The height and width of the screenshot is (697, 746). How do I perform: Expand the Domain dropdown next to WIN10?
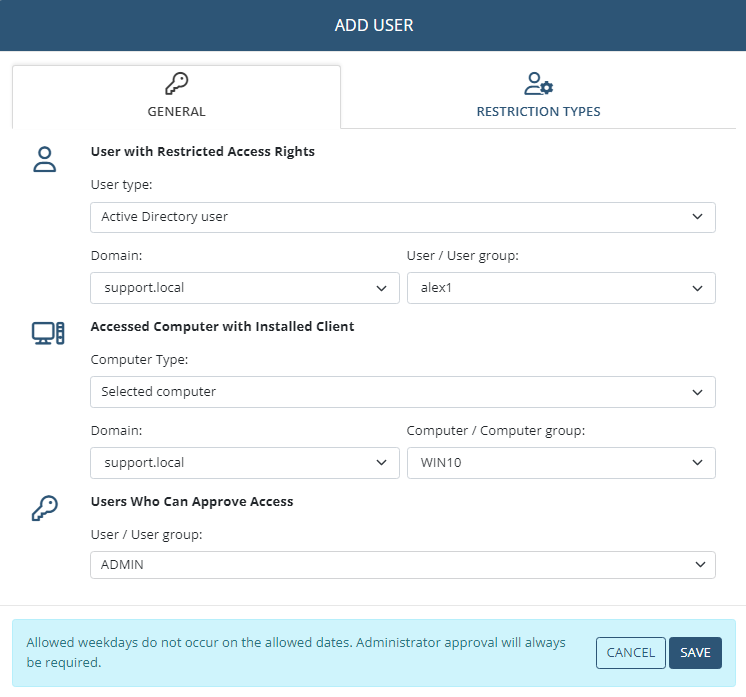point(244,463)
